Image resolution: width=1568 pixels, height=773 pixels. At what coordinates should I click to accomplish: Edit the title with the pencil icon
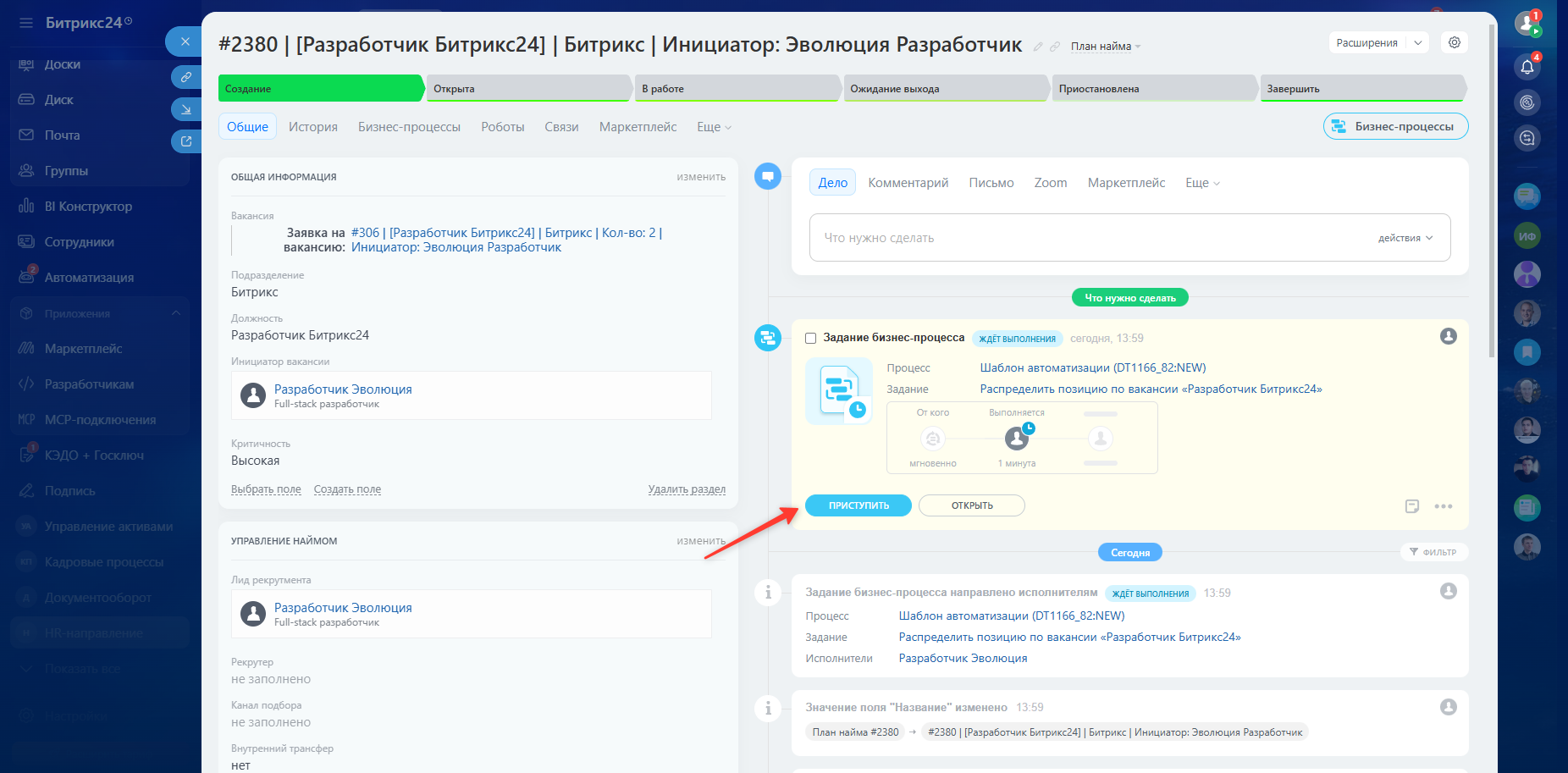[1038, 47]
